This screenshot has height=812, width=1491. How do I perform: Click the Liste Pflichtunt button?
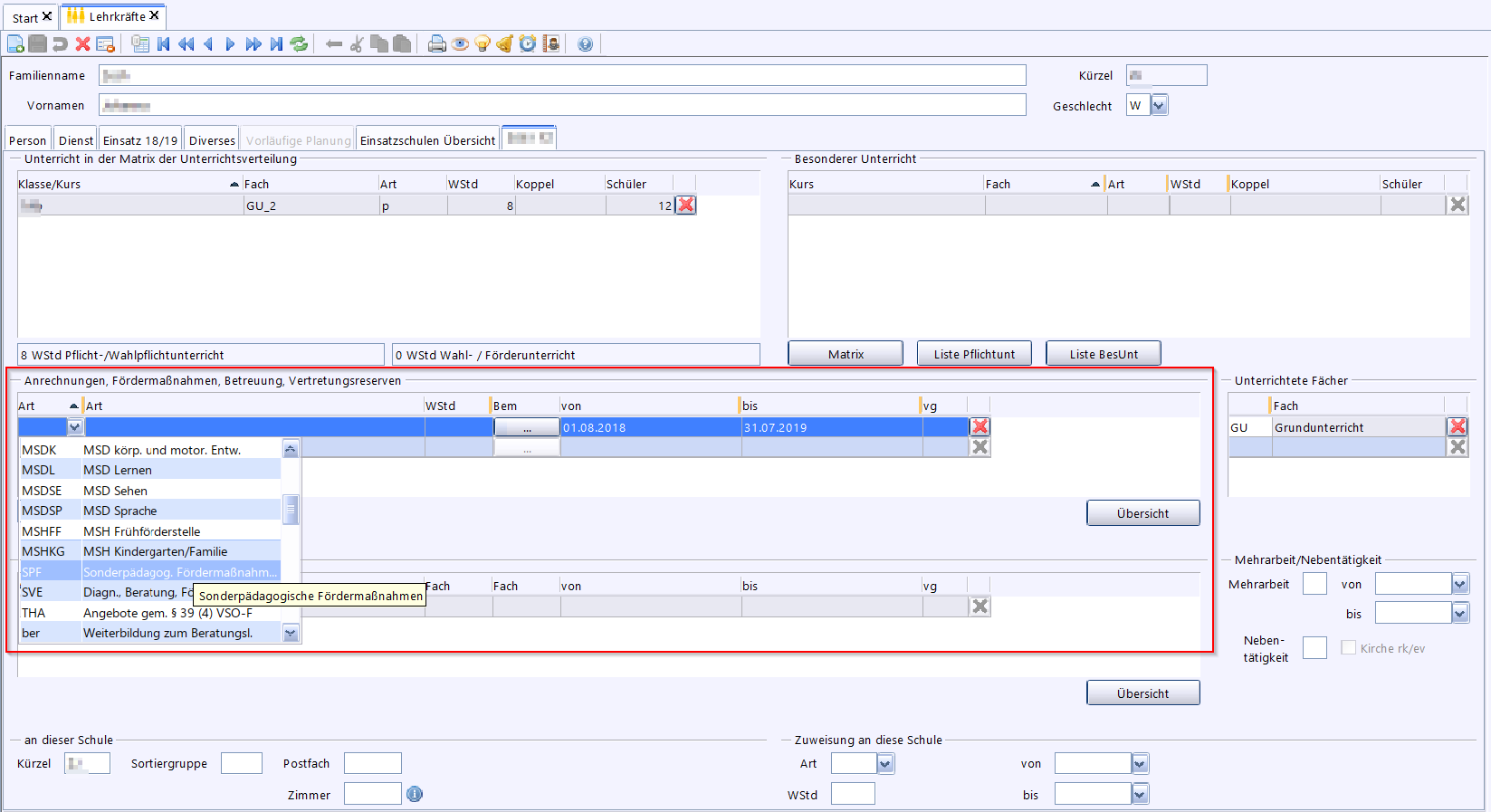click(974, 354)
